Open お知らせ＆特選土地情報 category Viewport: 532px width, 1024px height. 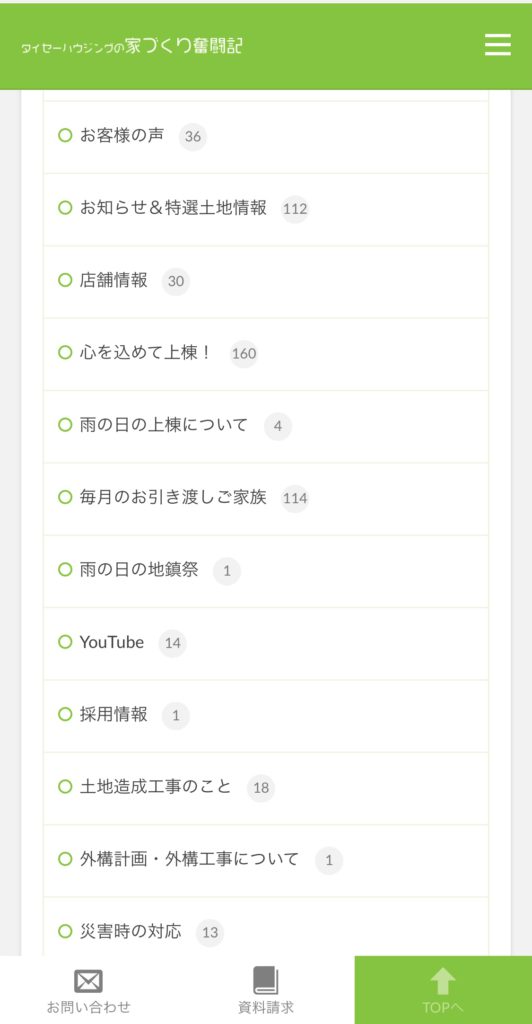tap(173, 208)
